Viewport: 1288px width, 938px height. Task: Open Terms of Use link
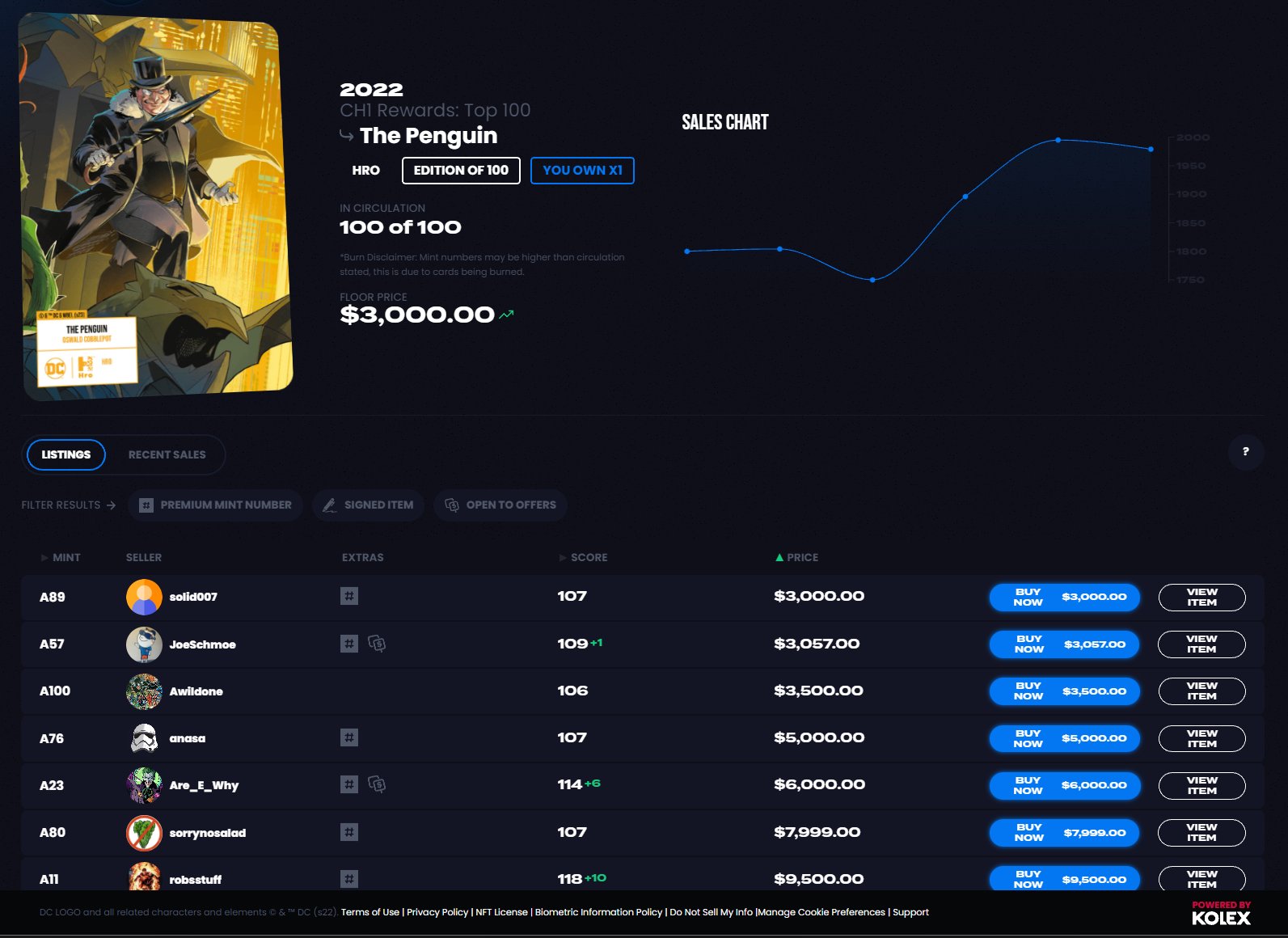(370, 912)
